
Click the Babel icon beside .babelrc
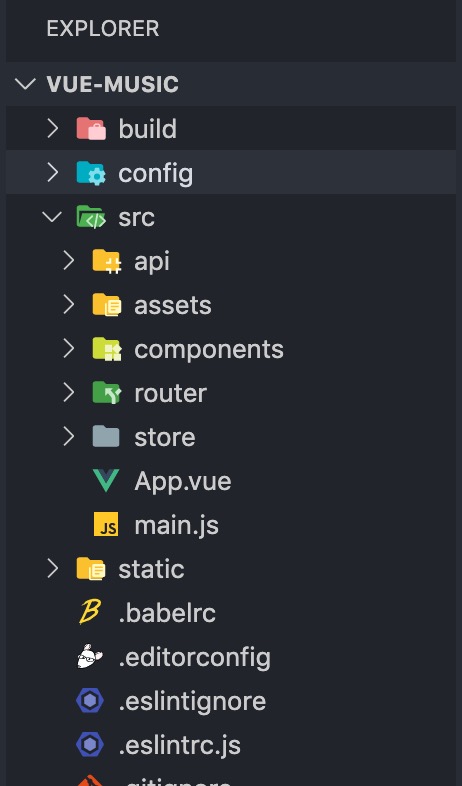point(90,613)
